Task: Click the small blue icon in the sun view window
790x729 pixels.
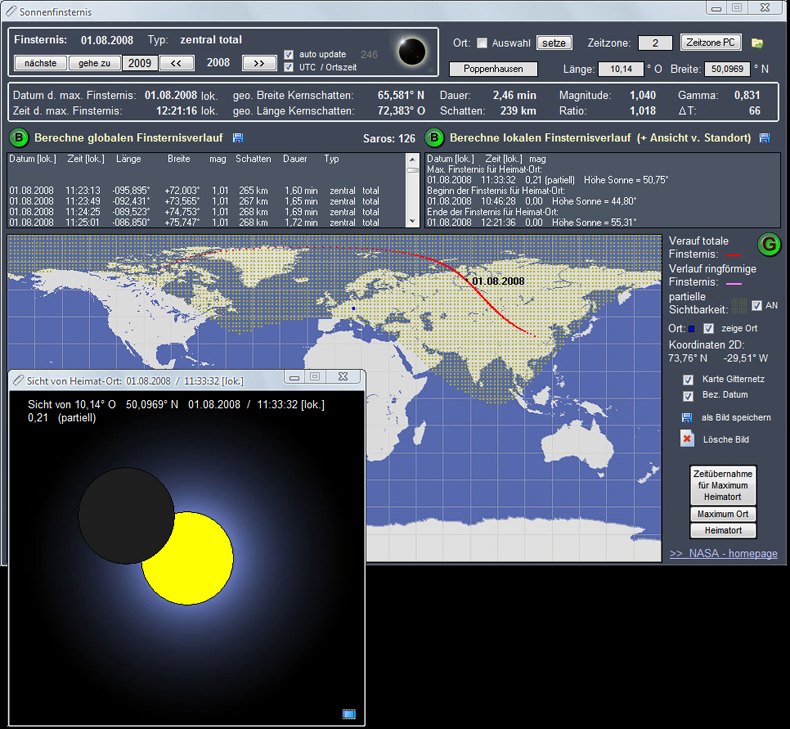Action: pyautogui.click(x=349, y=714)
